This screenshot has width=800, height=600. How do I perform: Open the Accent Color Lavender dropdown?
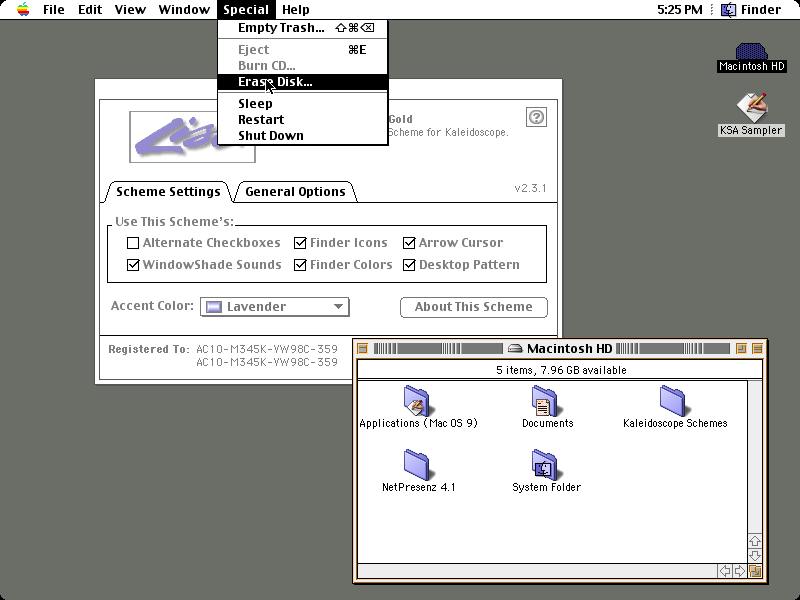pos(274,307)
